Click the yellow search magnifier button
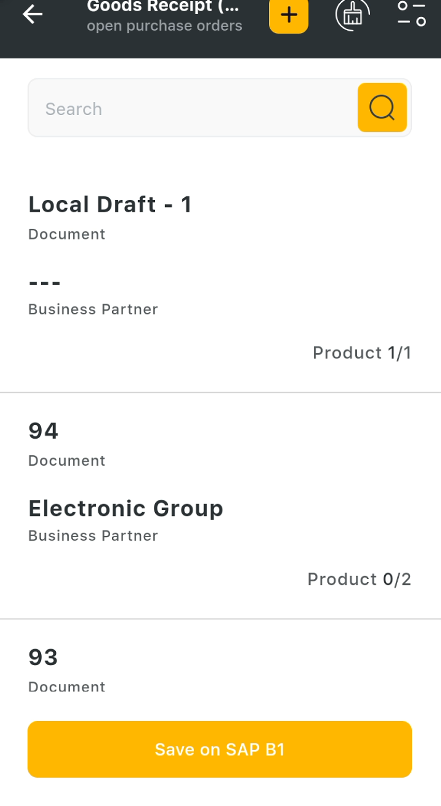441x806 pixels. (382, 107)
